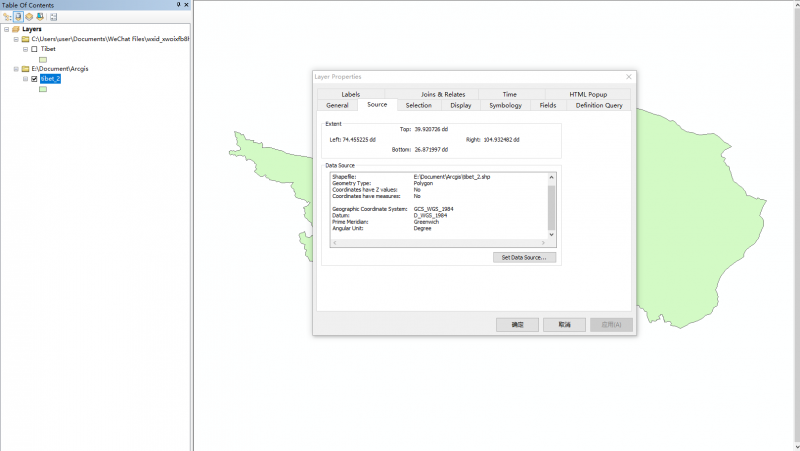Viewport: 800px width, 451px height.
Task: Enable the Tibet layer checkbox
Action: (35, 49)
